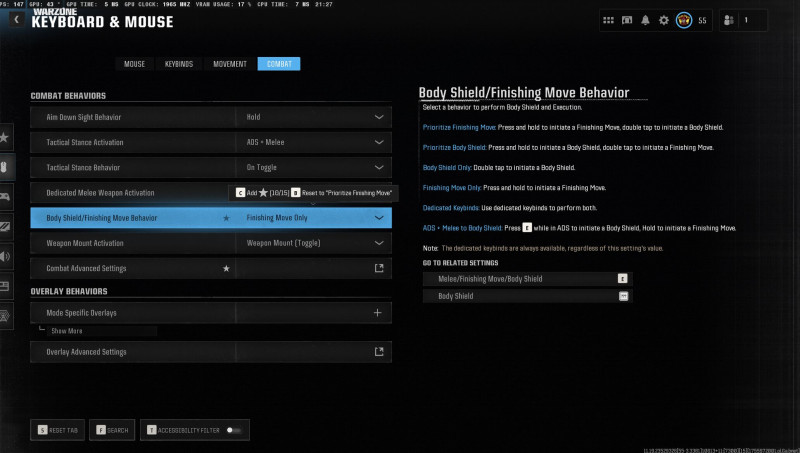
Task: Expand Body Shield/Finishing Move Behavior dropdown
Action: (379, 218)
